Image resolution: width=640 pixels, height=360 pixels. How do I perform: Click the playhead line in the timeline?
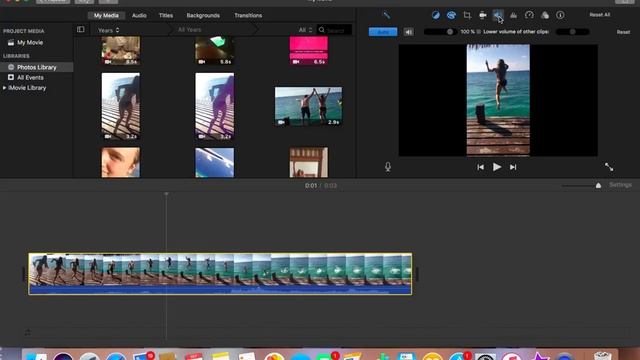pos(166,265)
